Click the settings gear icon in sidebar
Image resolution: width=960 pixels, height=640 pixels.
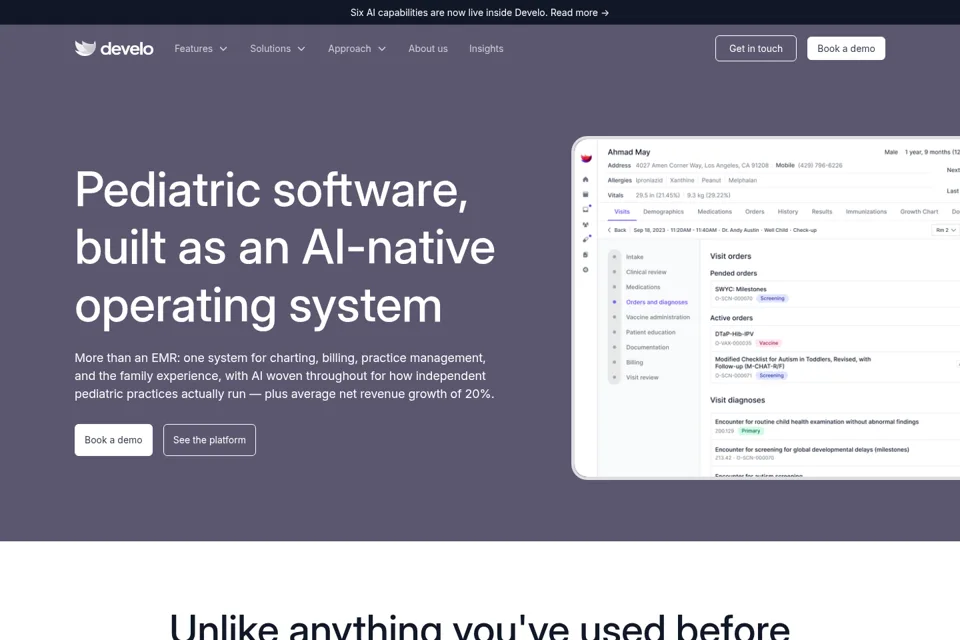pos(585,269)
